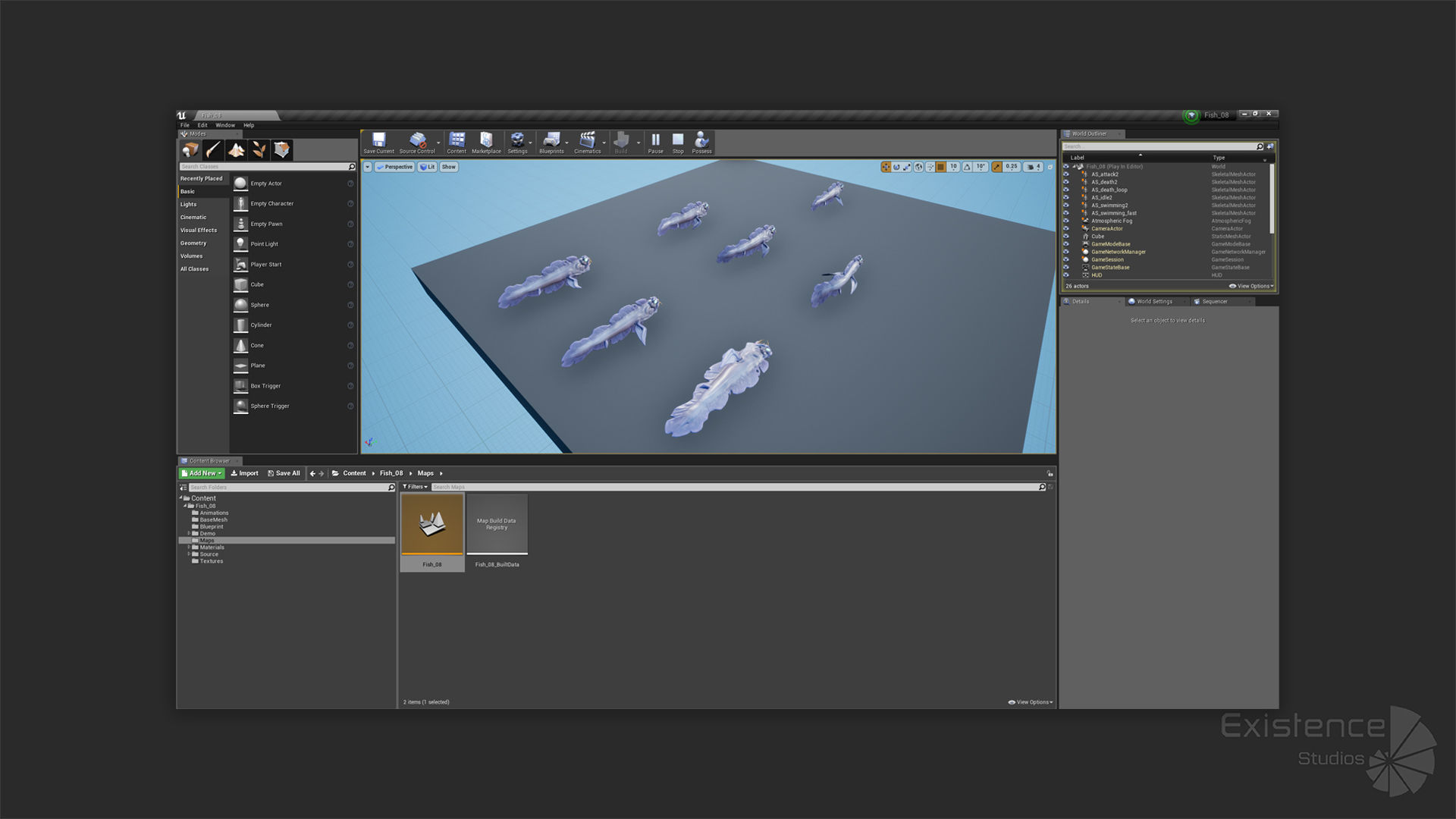The height and width of the screenshot is (819, 1456).
Task: Open the Content Browser View Options dropdown
Action: click(x=1031, y=702)
